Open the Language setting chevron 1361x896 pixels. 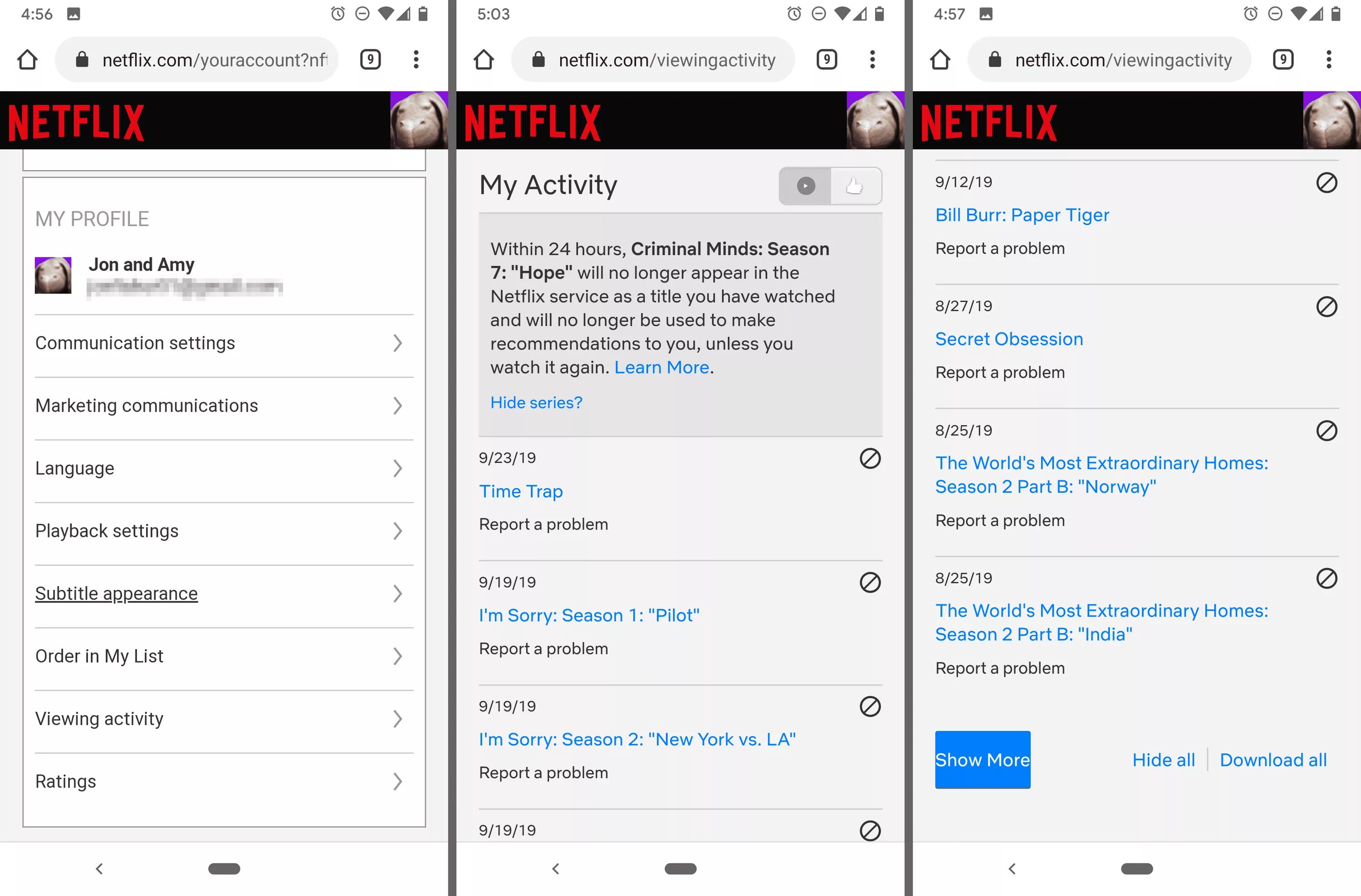397,468
